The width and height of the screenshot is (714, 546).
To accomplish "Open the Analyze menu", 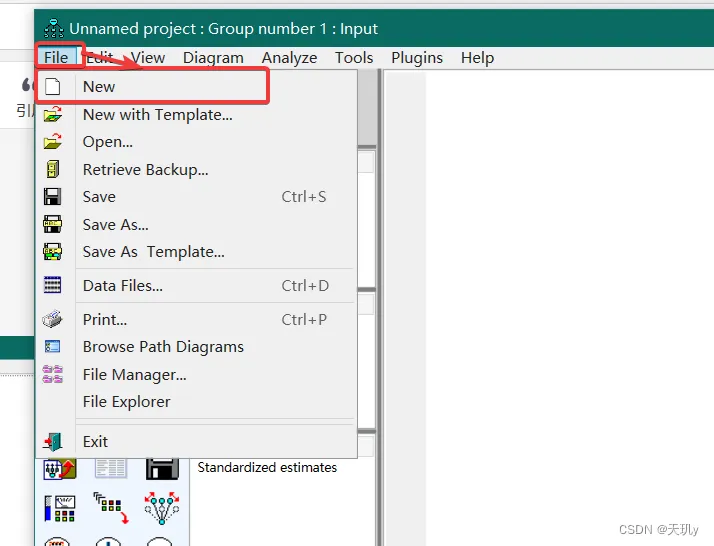I will pos(289,58).
